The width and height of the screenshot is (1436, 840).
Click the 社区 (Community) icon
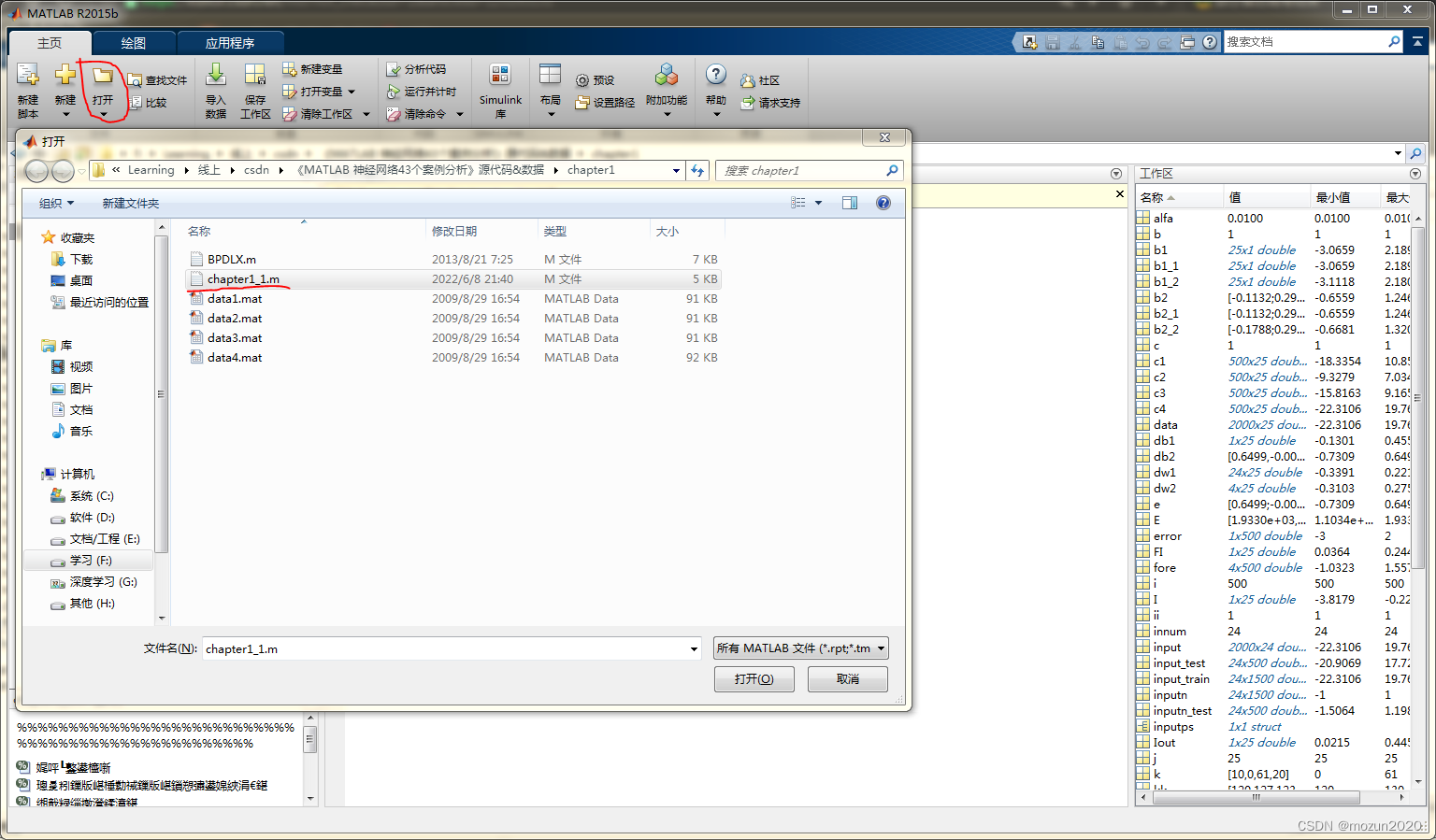[x=748, y=80]
